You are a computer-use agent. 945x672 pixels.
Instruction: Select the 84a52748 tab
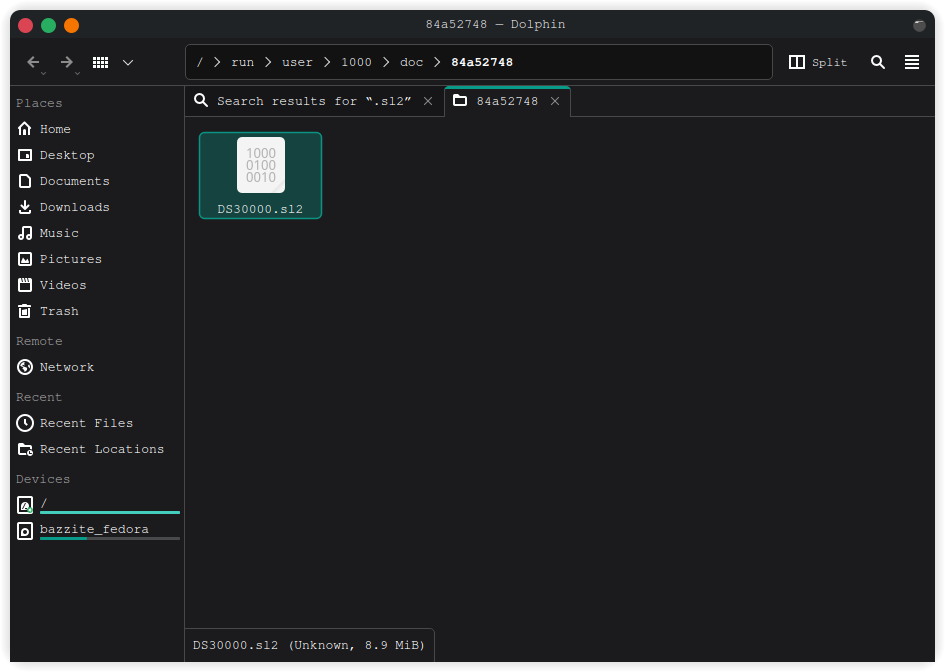pyautogui.click(x=507, y=101)
